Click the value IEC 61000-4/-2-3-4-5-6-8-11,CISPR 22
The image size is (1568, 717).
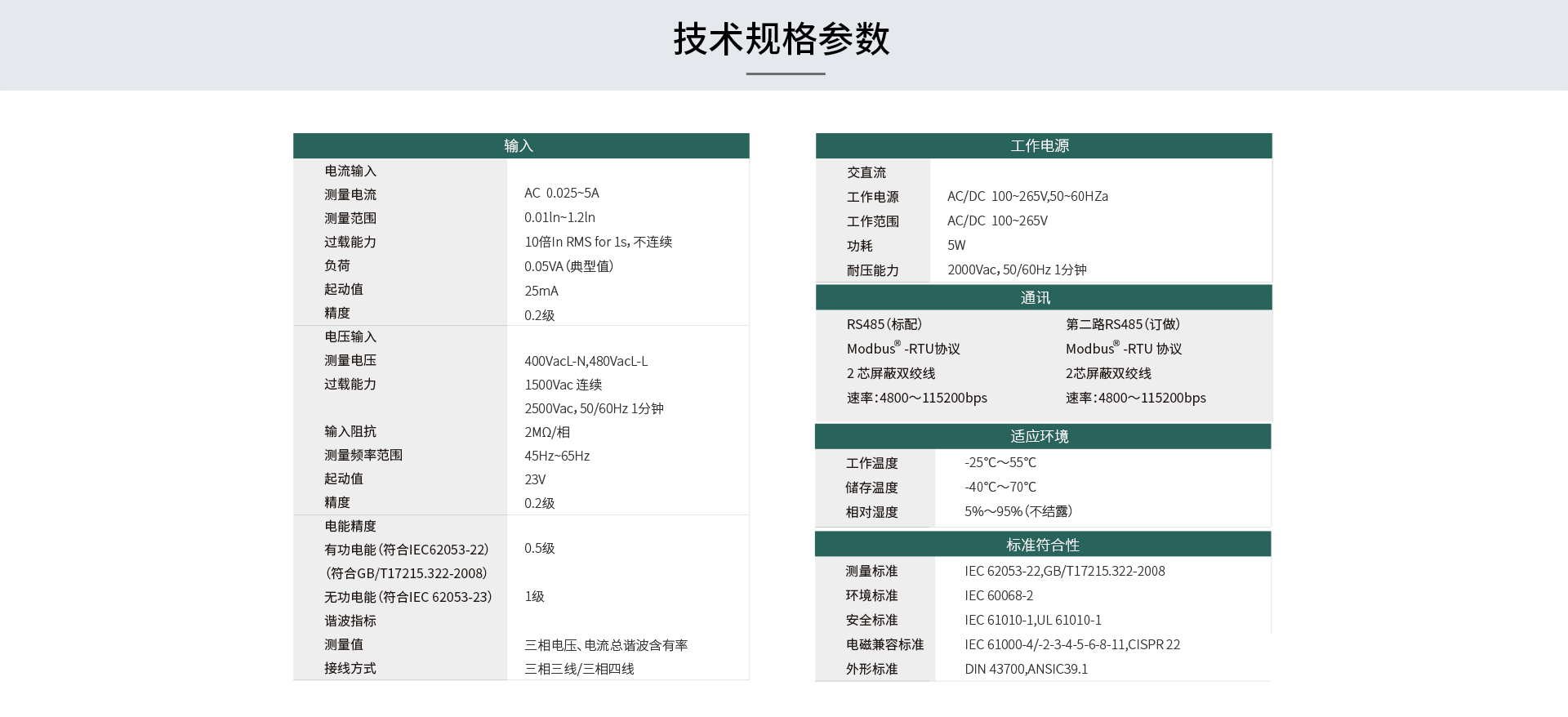(1072, 644)
